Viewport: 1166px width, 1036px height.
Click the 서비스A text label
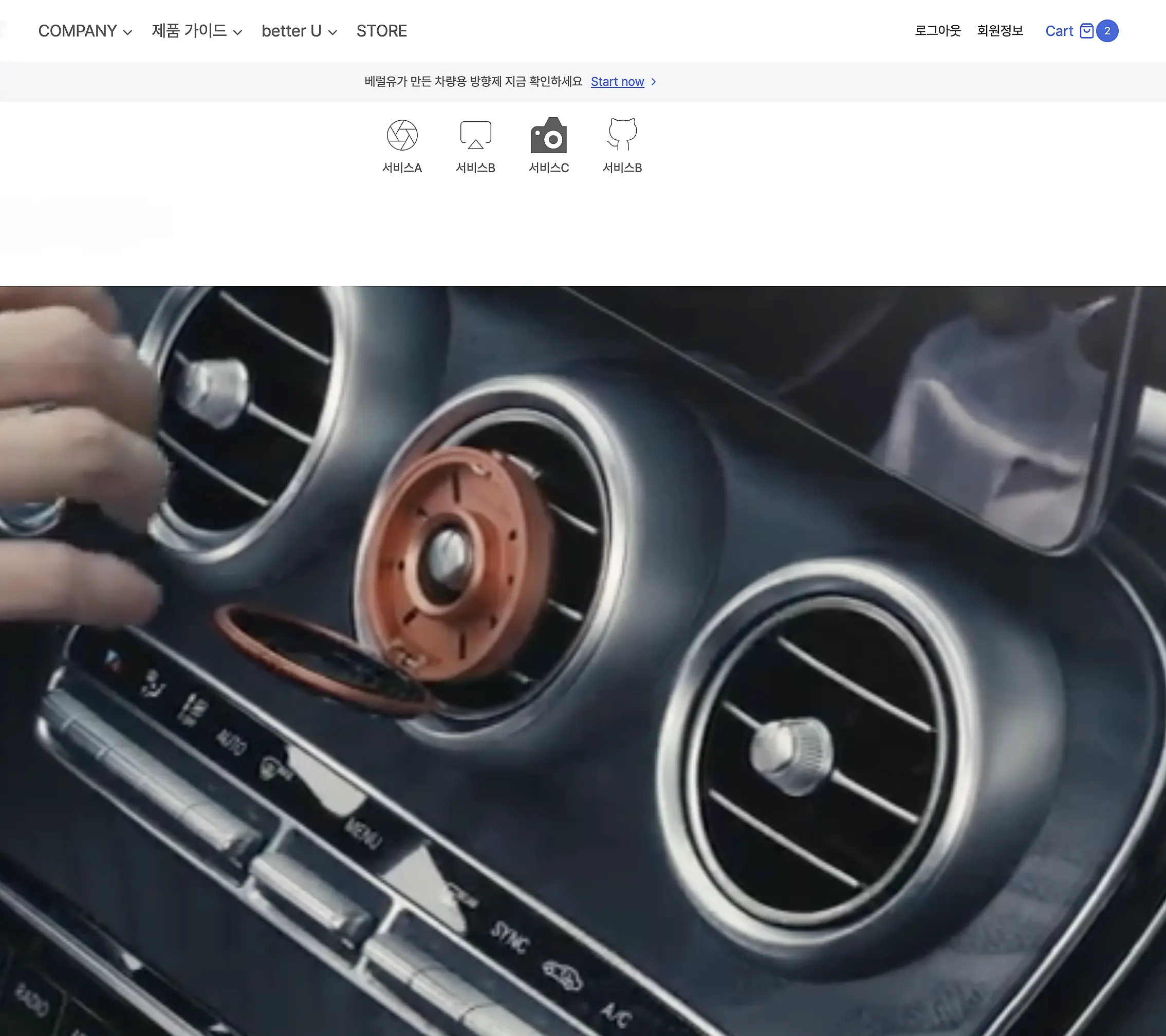point(402,168)
